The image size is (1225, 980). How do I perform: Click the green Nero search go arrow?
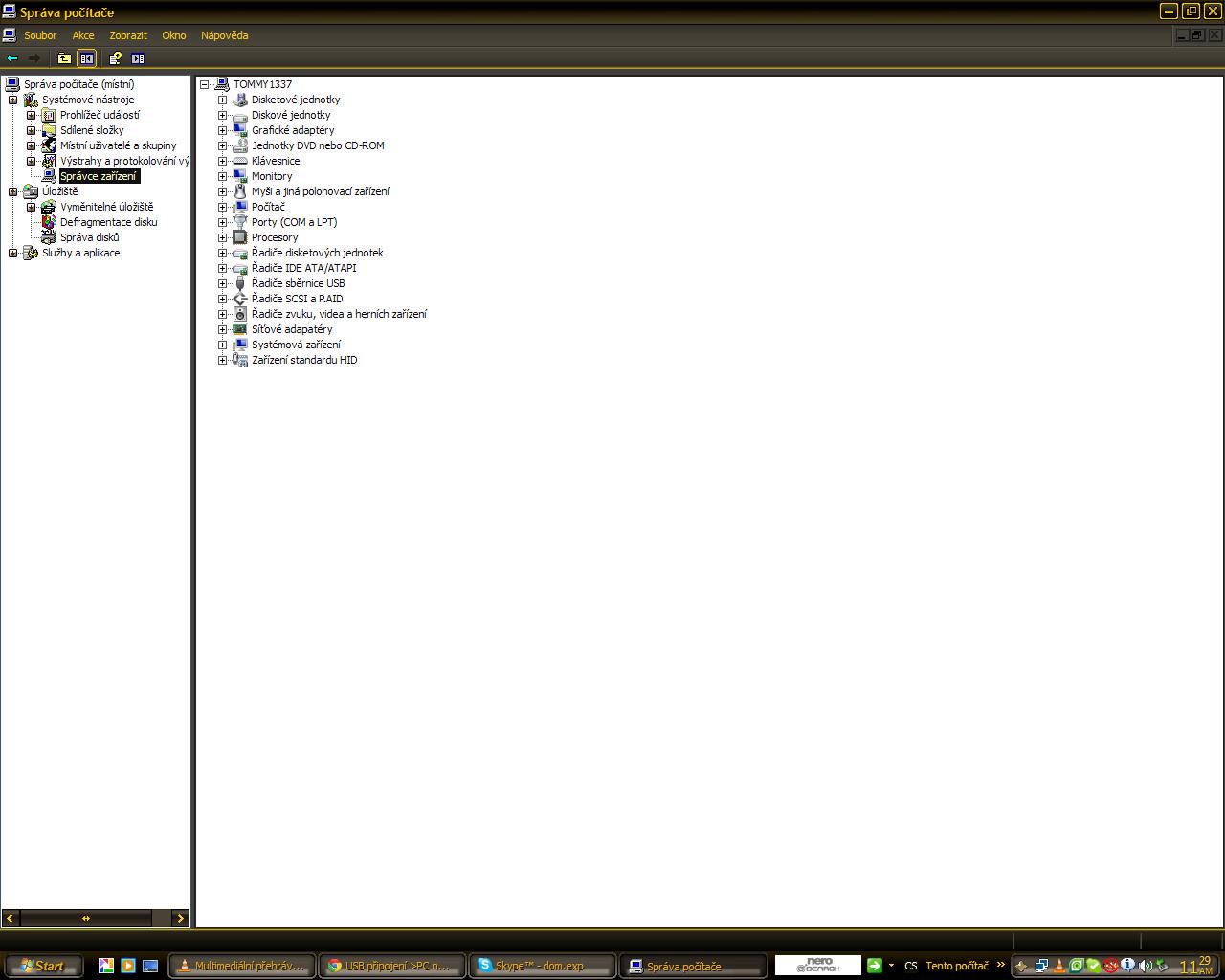(x=874, y=966)
